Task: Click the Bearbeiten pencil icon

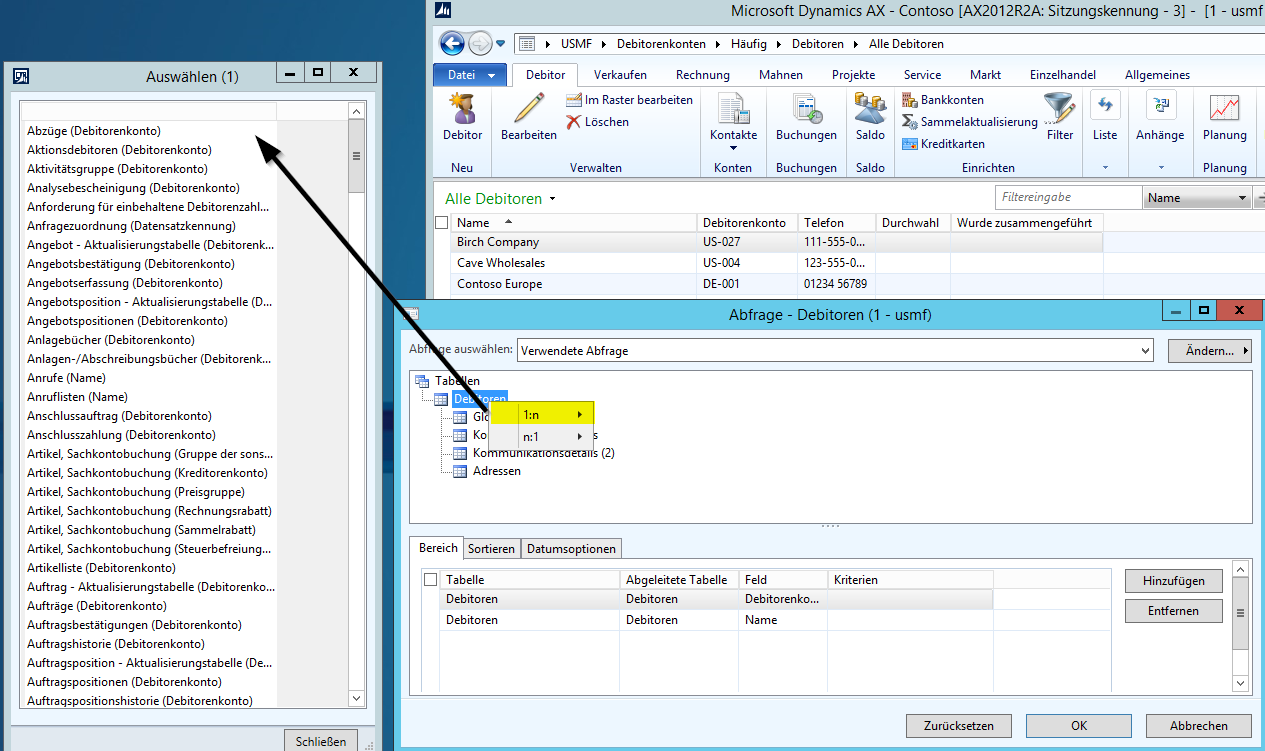Action: (528, 108)
